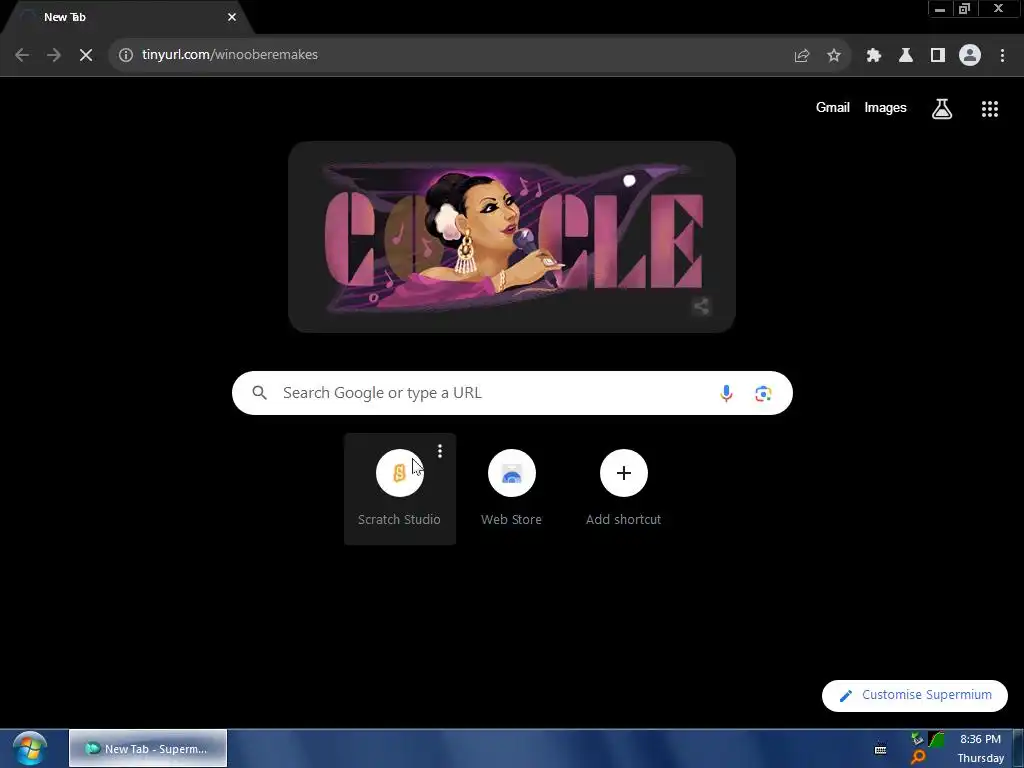Restore down the browser window
1024x768 pixels.
[x=965, y=8]
